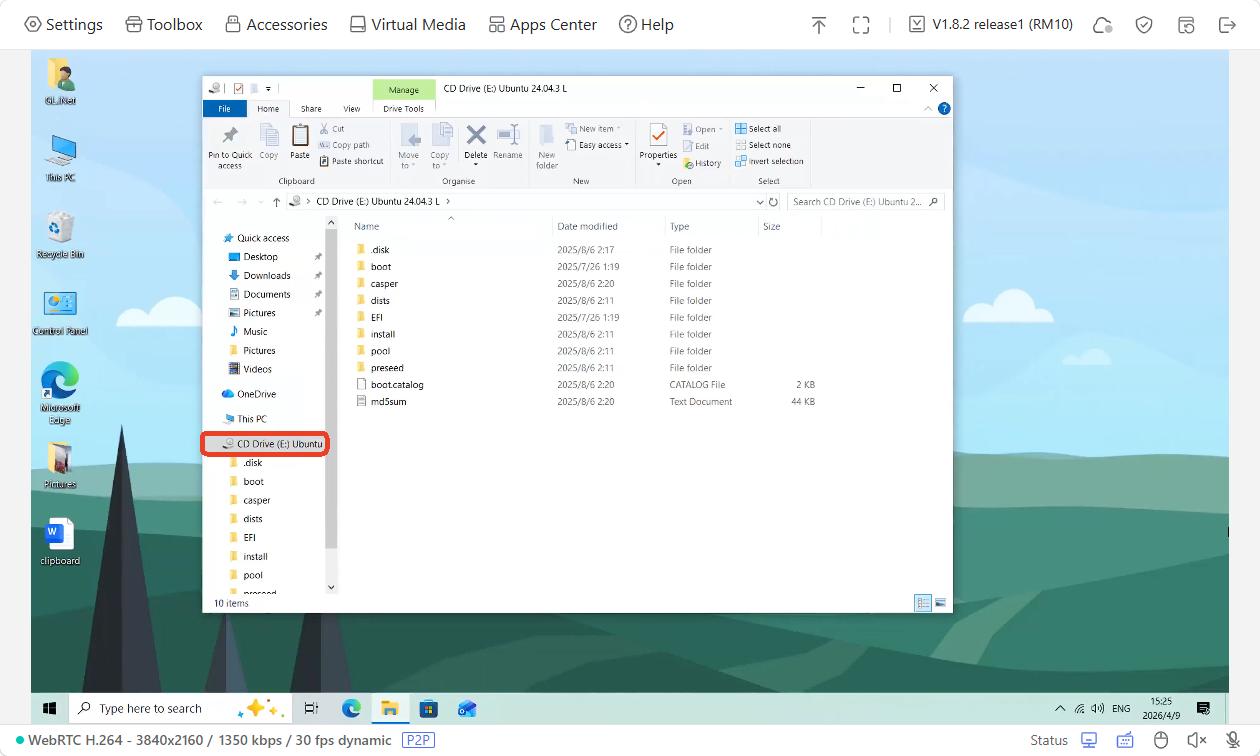The width and height of the screenshot is (1260, 756).
Task: Select the md5sum text document
Action: point(388,402)
